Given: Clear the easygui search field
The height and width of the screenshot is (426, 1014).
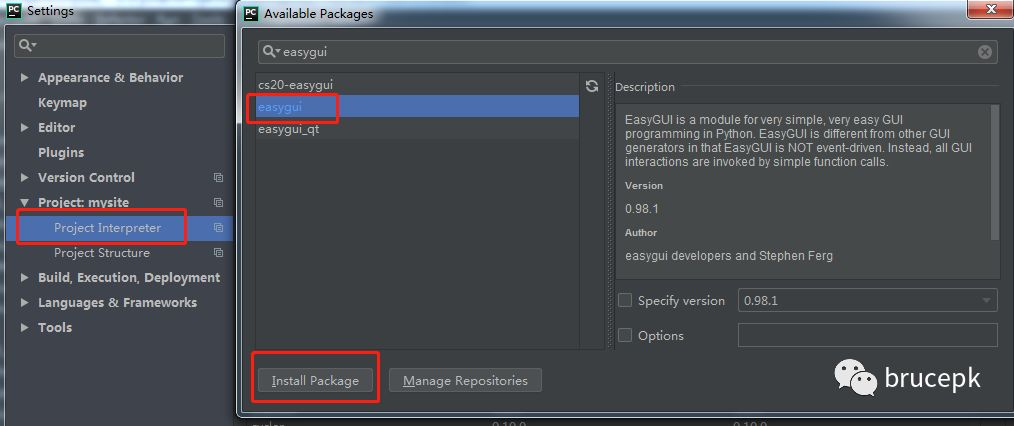Looking at the screenshot, I should [985, 52].
